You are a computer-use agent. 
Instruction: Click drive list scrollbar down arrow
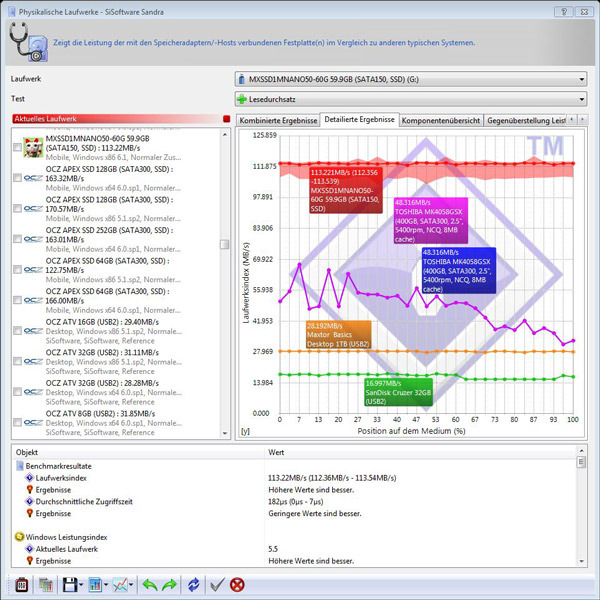[x=225, y=433]
